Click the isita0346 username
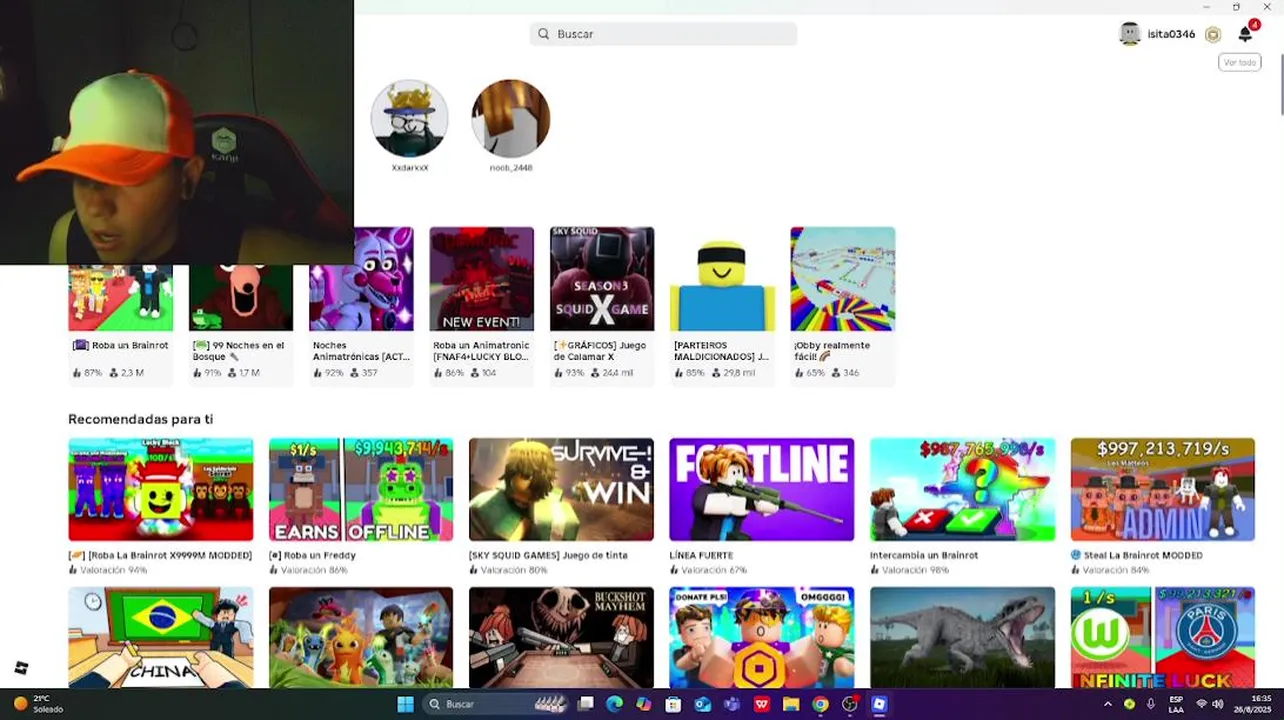The height and width of the screenshot is (720, 1284). (1171, 34)
